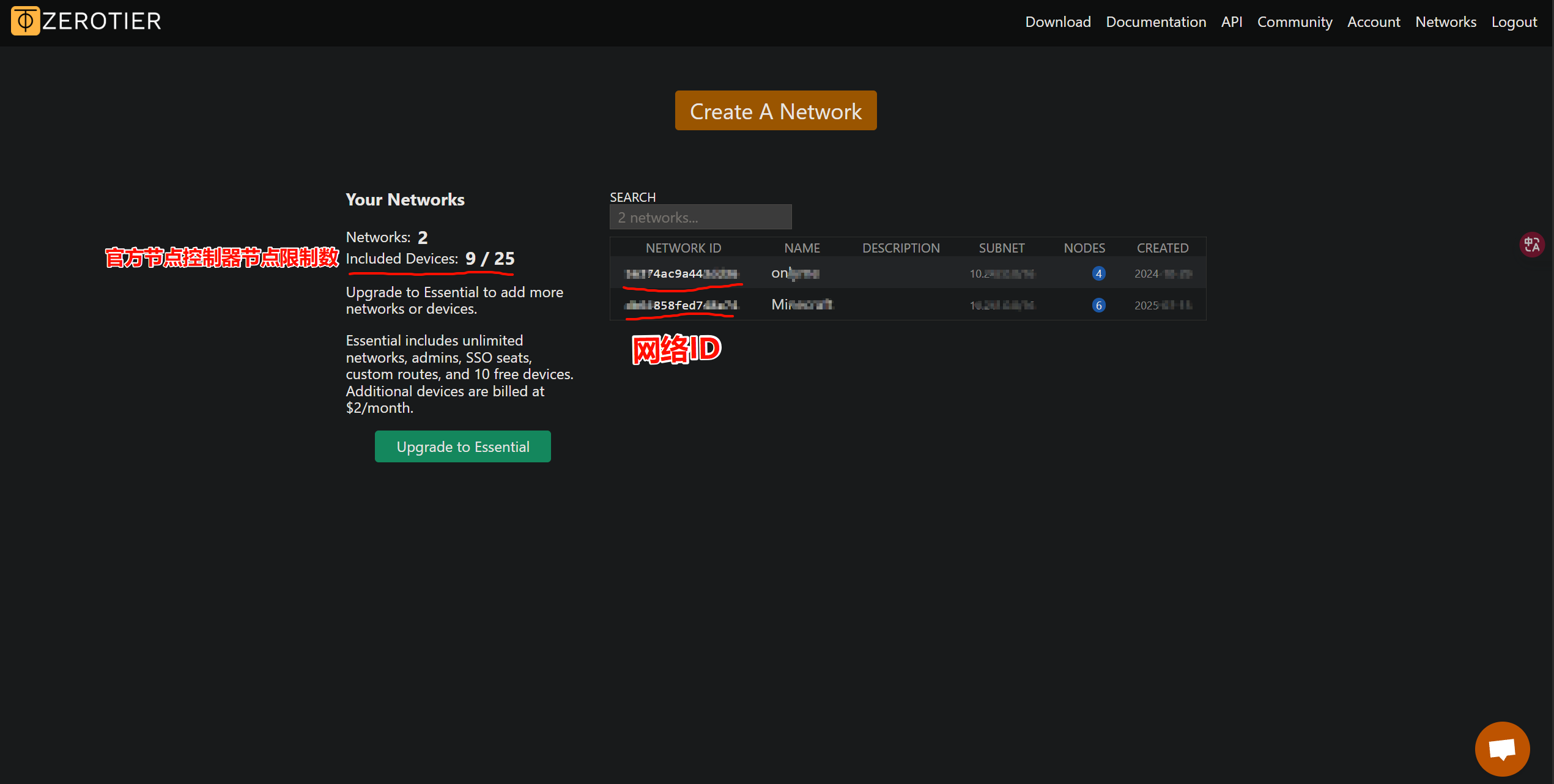
Task: Open the network with ID containing 74ac9a44
Action: (x=681, y=273)
